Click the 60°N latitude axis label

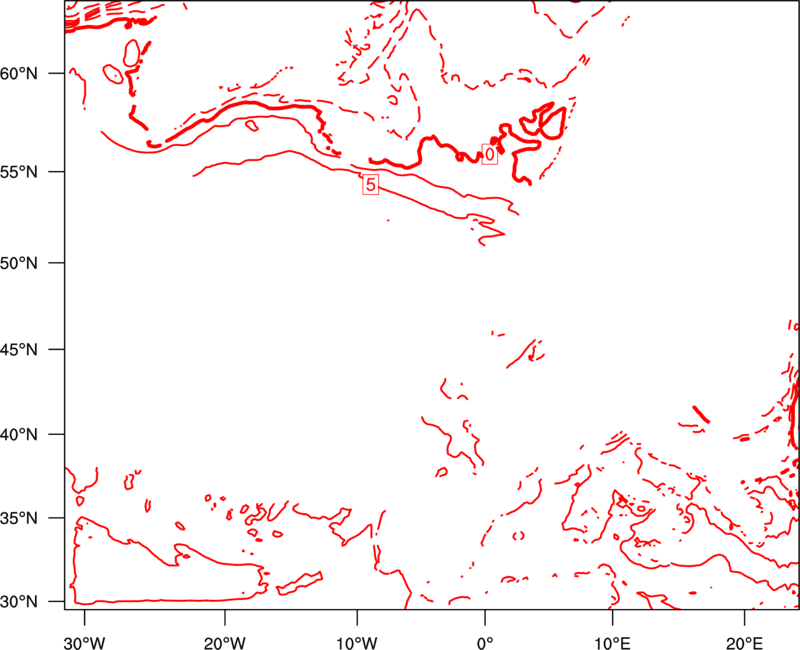pos(19,74)
